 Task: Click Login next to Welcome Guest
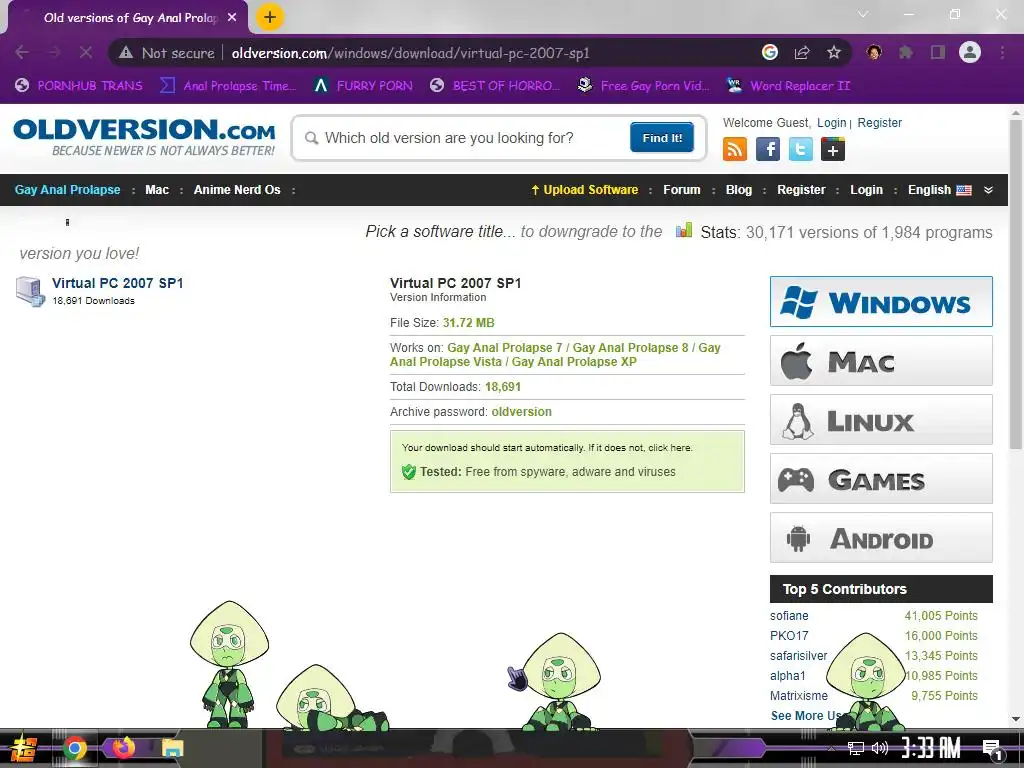click(x=831, y=123)
